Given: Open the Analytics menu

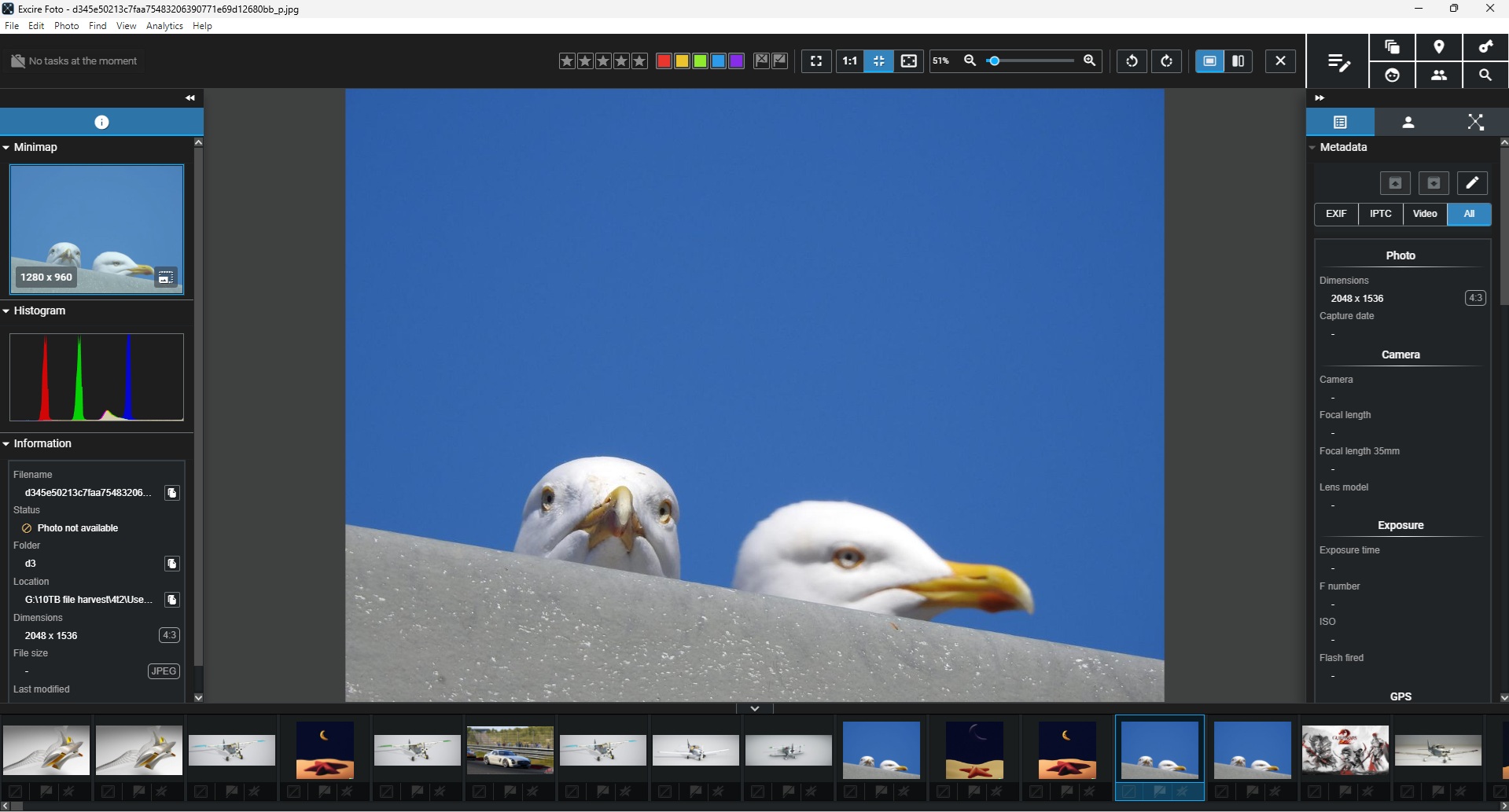Looking at the screenshot, I should coord(164,25).
